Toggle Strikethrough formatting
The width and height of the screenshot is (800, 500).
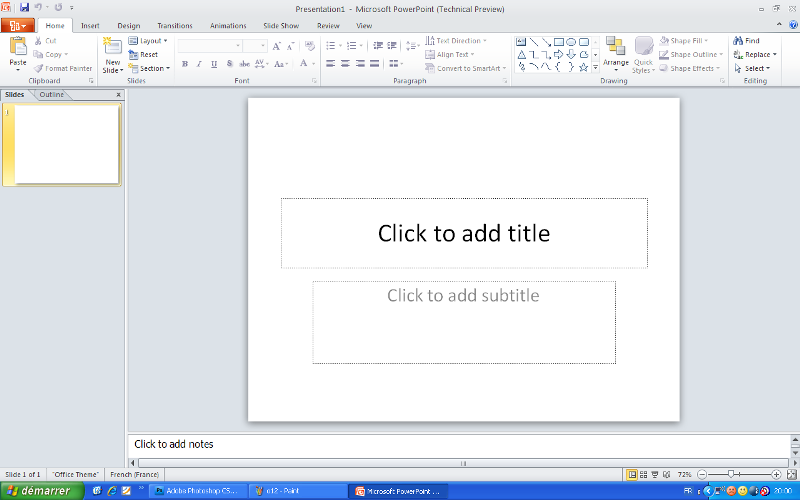pyautogui.click(x=244, y=64)
